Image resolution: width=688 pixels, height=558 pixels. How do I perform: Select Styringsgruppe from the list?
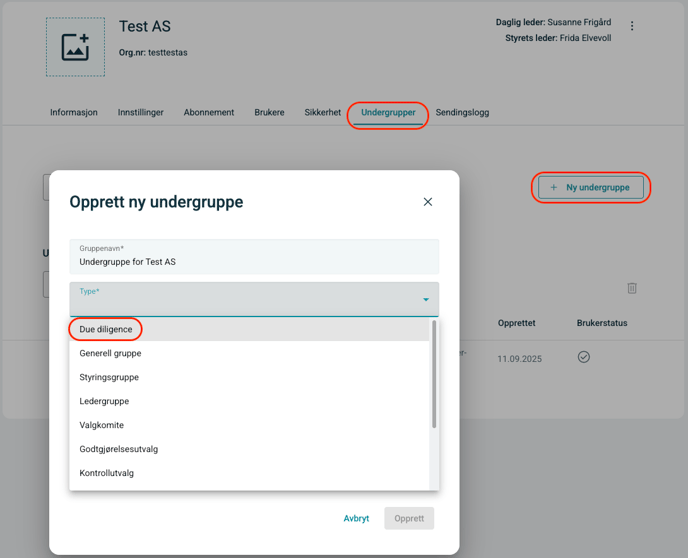point(109,377)
